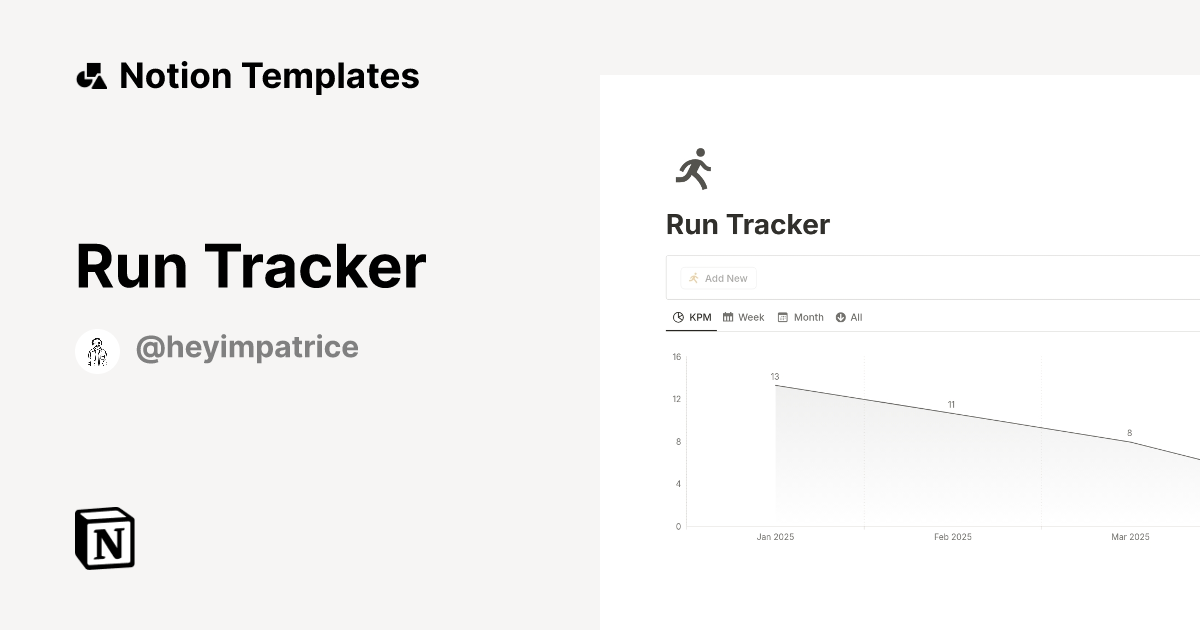Select the calendar icon beside Week
This screenshot has height=630, width=1200.
point(727,317)
